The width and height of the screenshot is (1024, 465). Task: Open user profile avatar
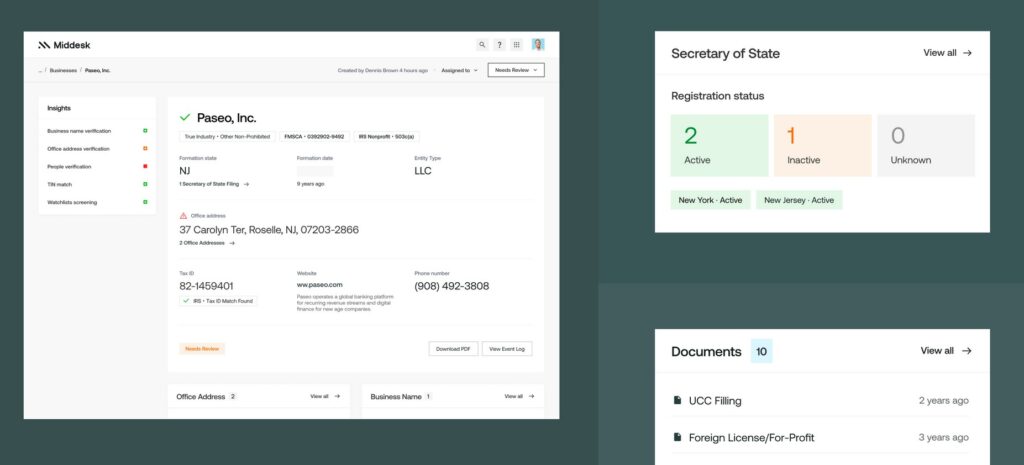[x=537, y=44]
